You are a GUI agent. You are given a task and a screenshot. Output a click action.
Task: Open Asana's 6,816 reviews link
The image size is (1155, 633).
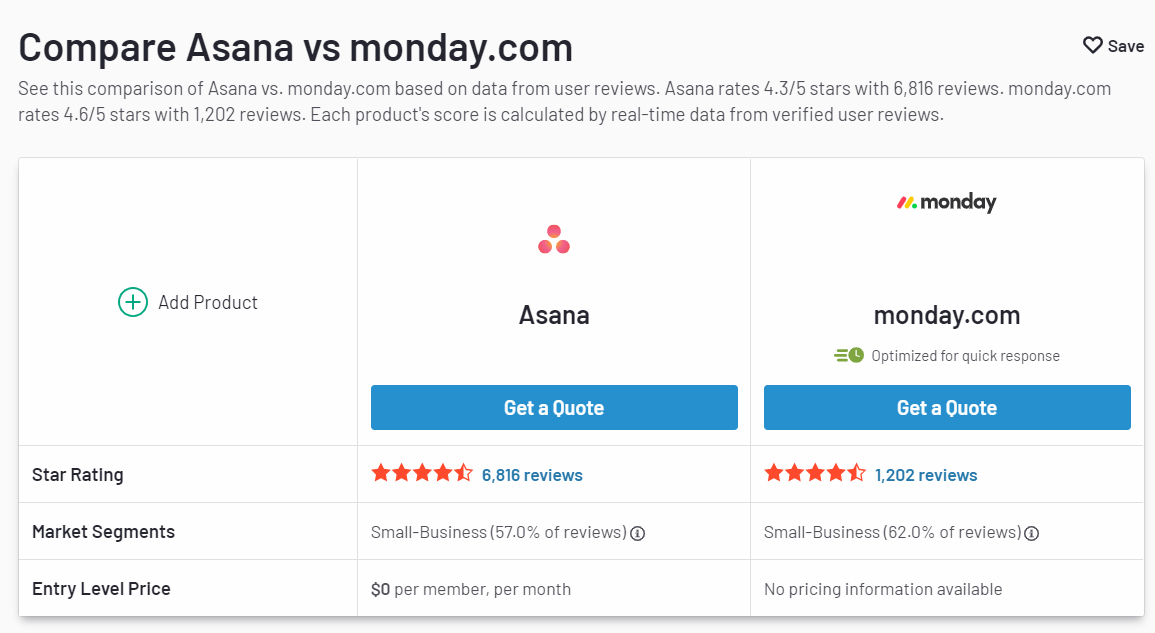click(x=532, y=475)
